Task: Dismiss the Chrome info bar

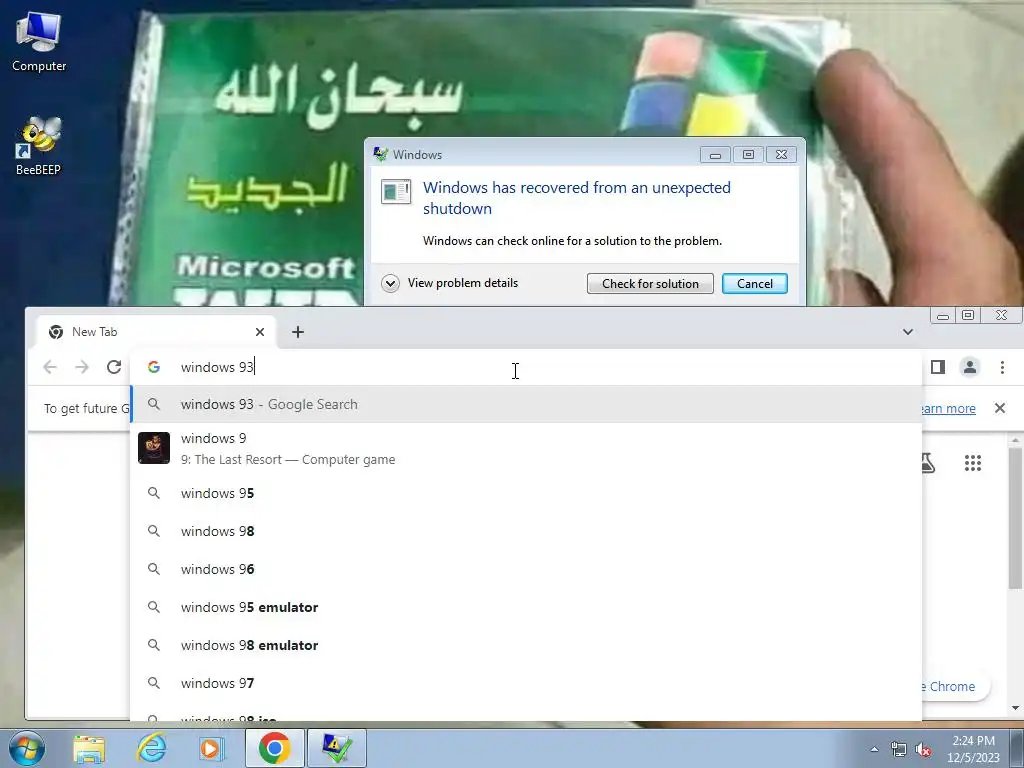Action: pyautogui.click(x=999, y=408)
